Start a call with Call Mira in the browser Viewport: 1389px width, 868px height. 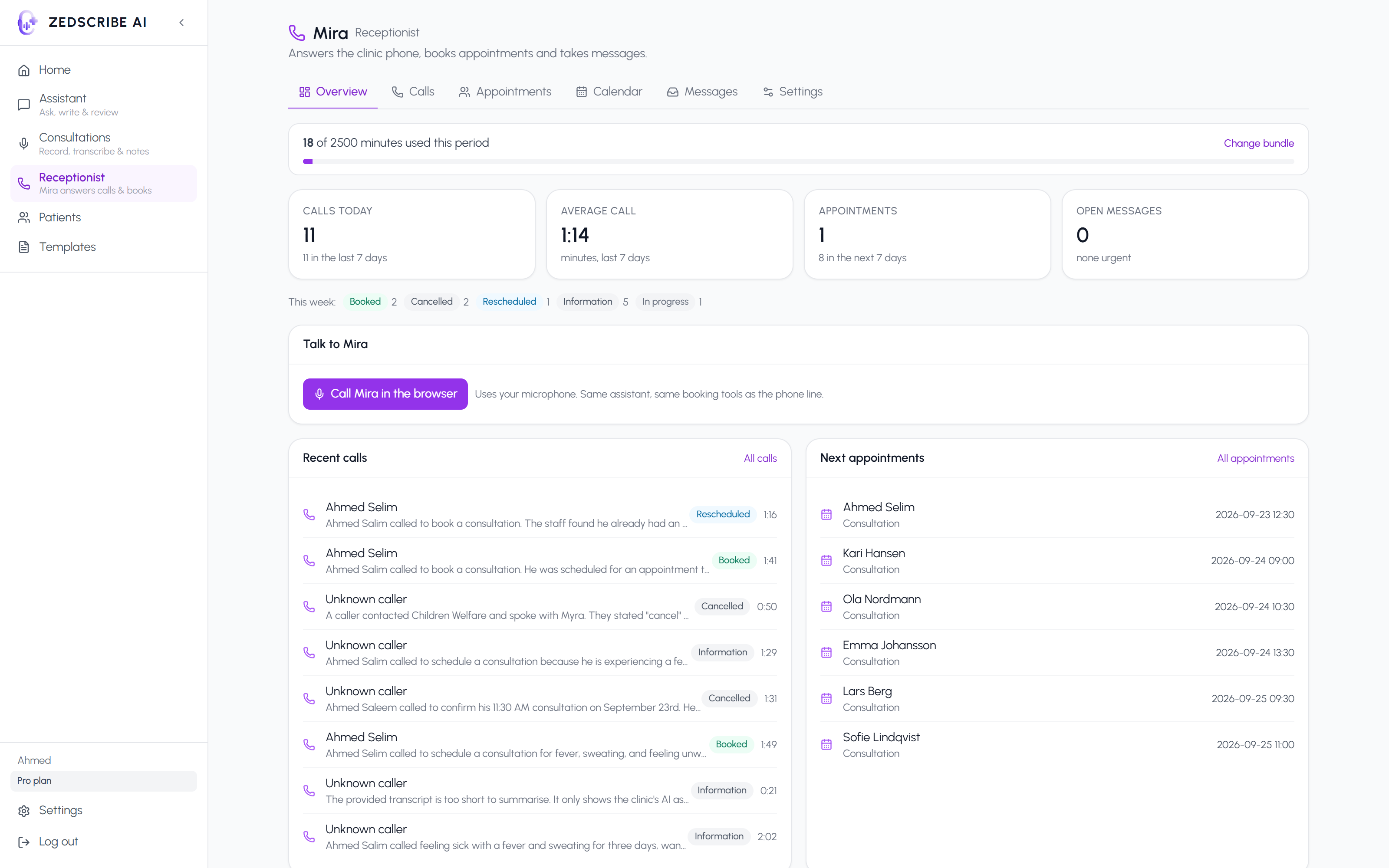point(385,394)
